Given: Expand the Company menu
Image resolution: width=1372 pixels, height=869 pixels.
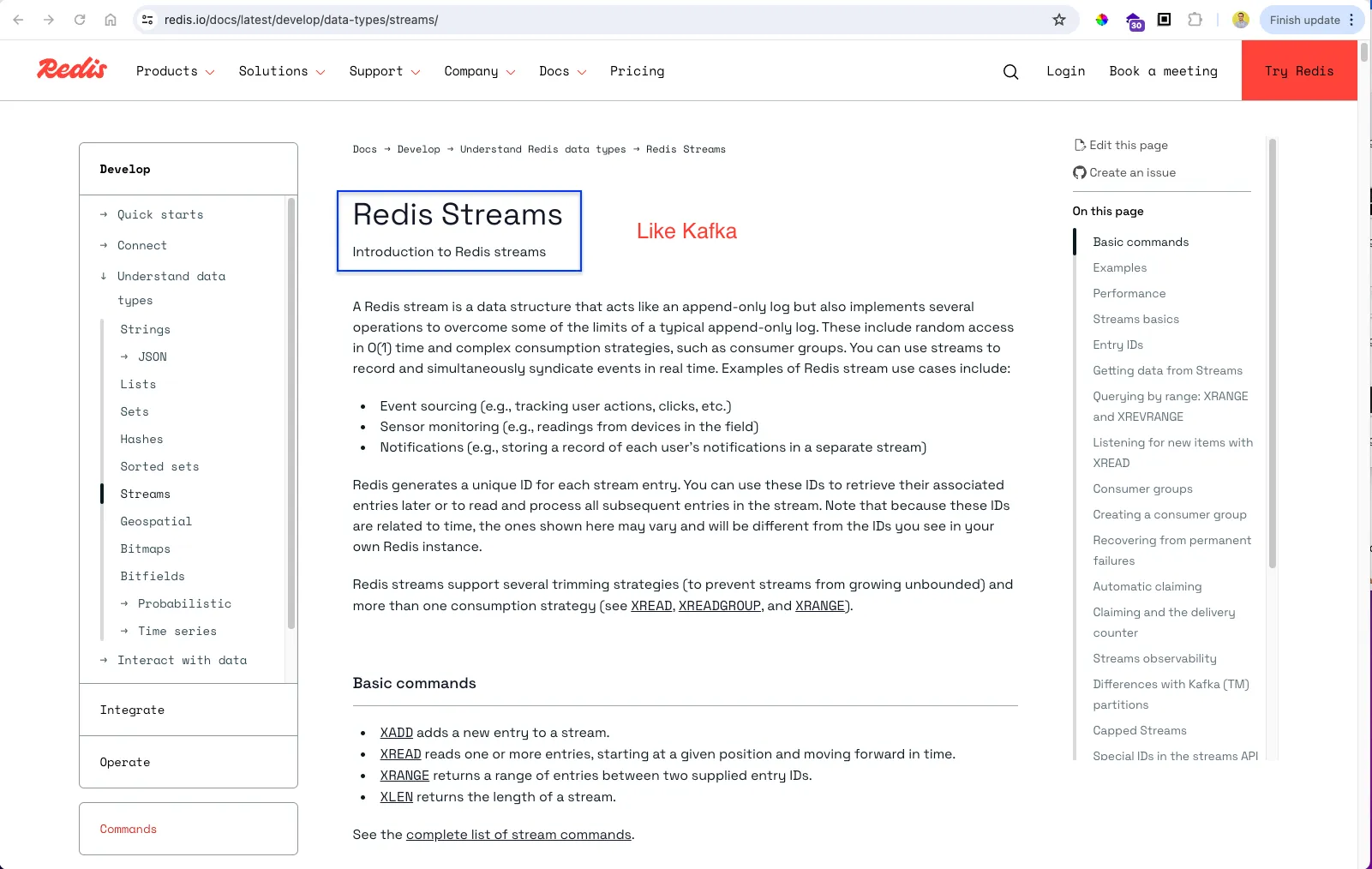Looking at the screenshot, I should 480,71.
